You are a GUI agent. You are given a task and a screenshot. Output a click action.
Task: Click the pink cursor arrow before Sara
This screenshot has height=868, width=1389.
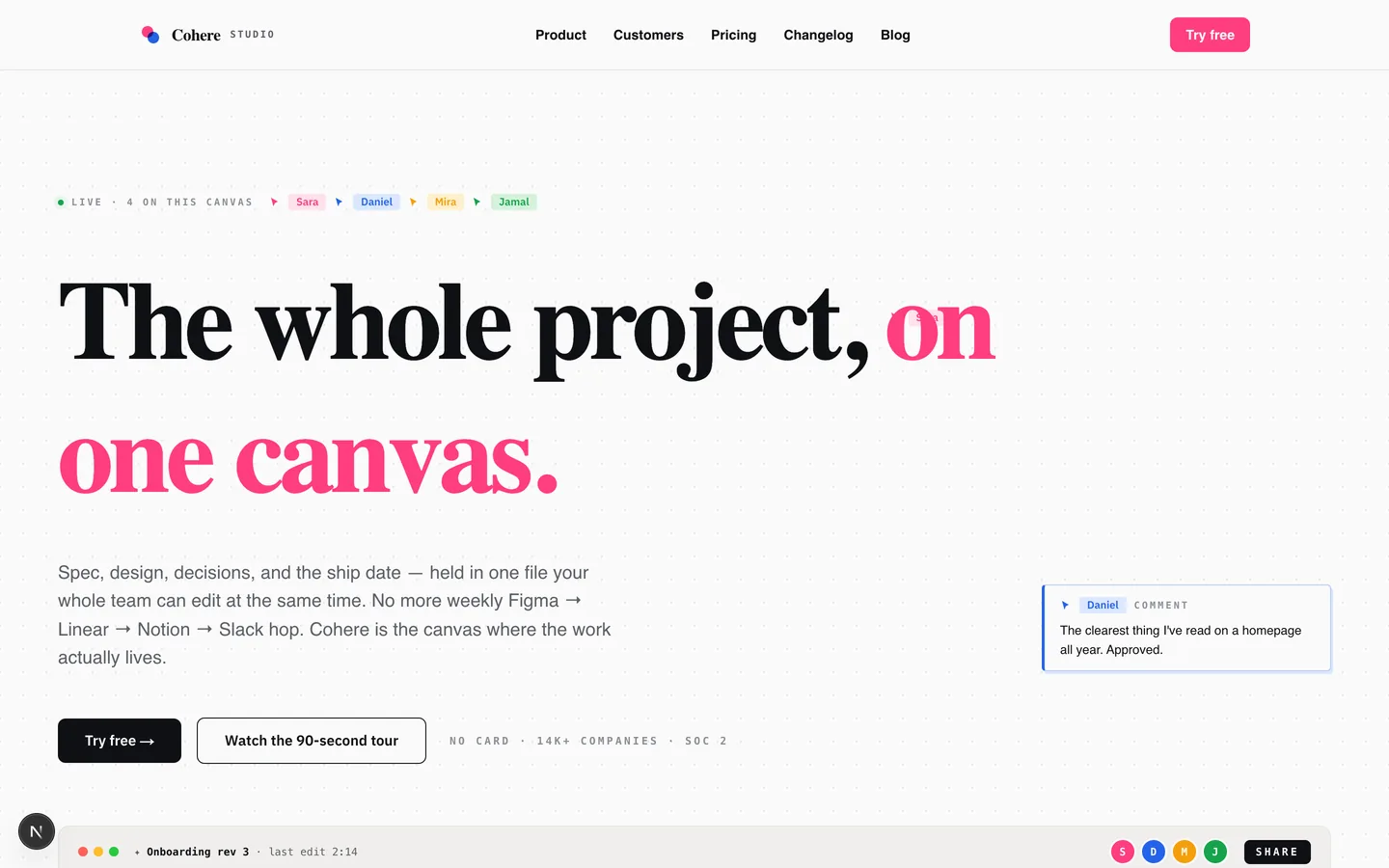275,202
